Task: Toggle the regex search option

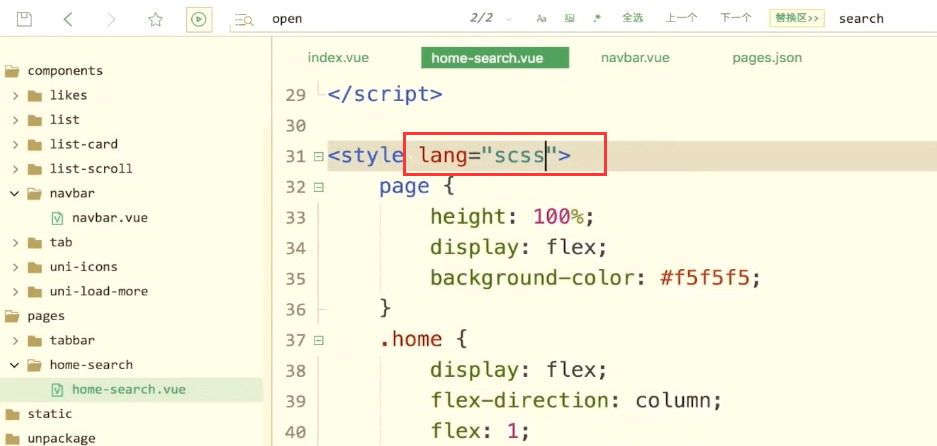Action: (596, 19)
